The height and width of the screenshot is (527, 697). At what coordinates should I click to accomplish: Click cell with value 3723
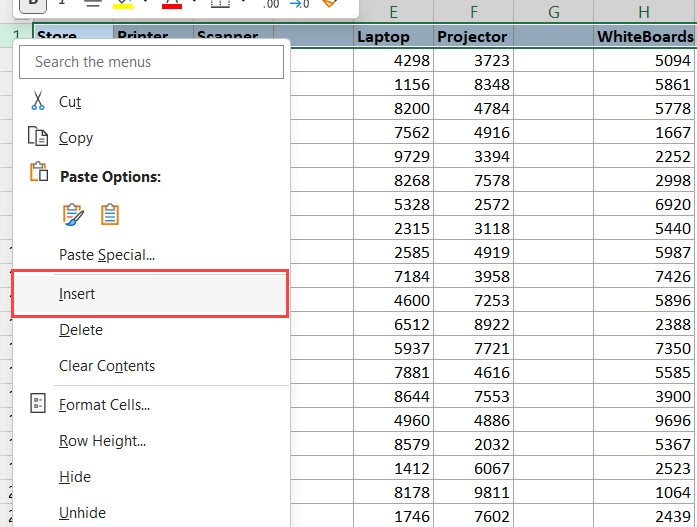tap(473, 60)
